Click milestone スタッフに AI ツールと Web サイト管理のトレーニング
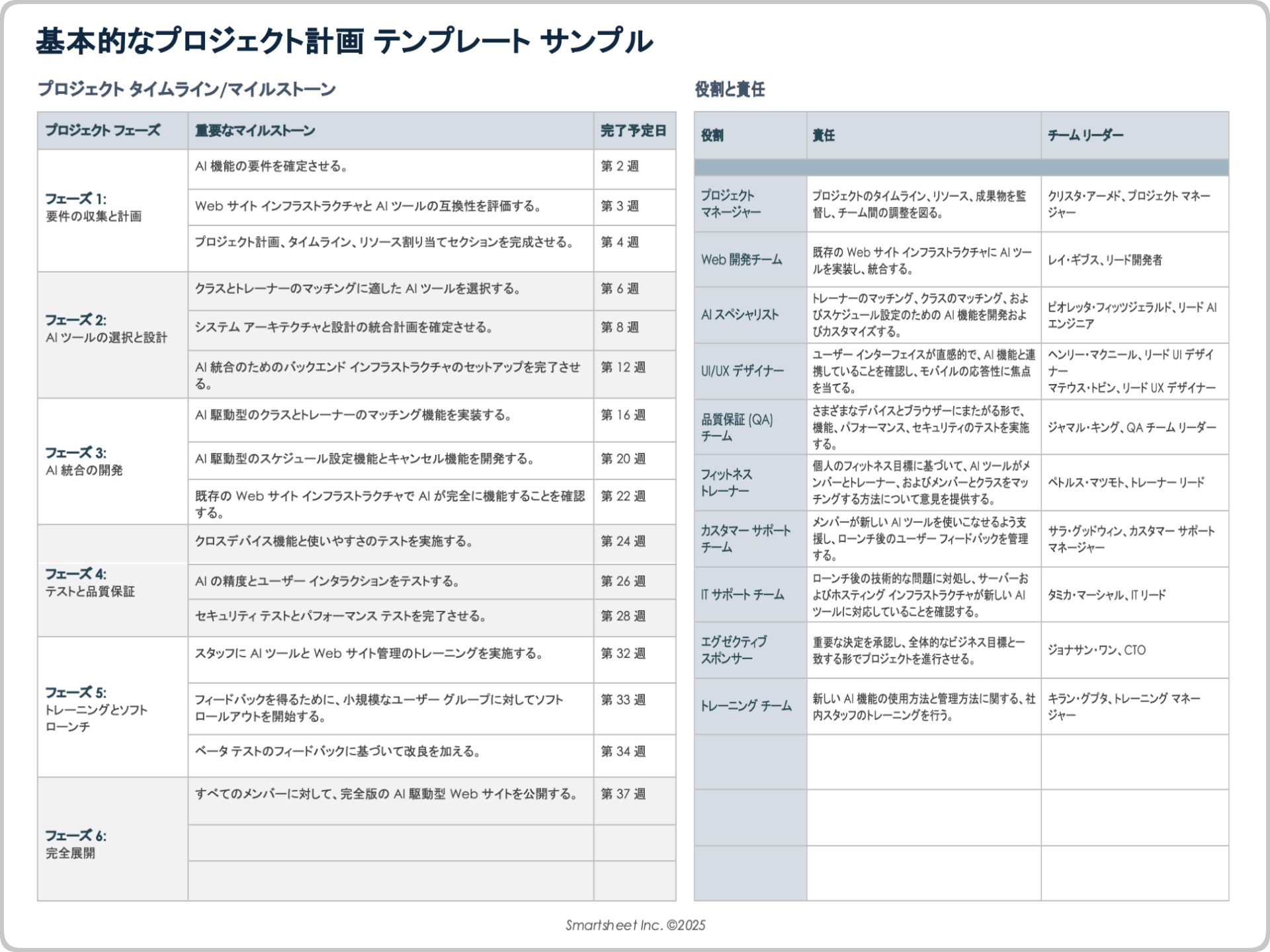The image size is (1270, 952). pyautogui.click(x=390, y=660)
